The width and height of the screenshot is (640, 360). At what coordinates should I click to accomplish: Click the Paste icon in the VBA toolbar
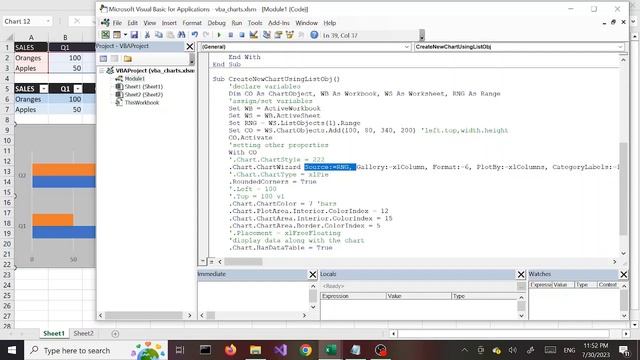(170, 35)
